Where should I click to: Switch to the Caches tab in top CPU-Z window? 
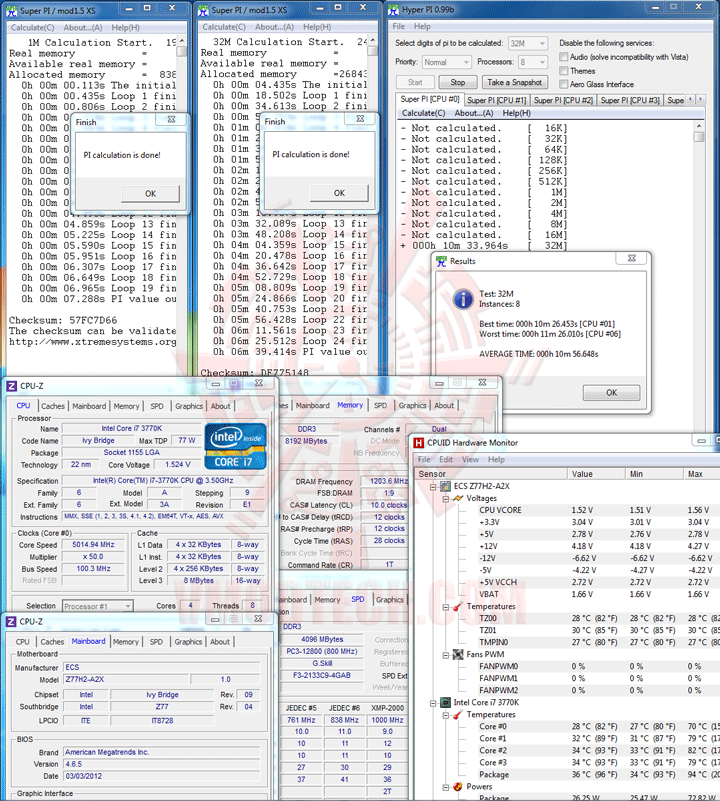coord(53,406)
